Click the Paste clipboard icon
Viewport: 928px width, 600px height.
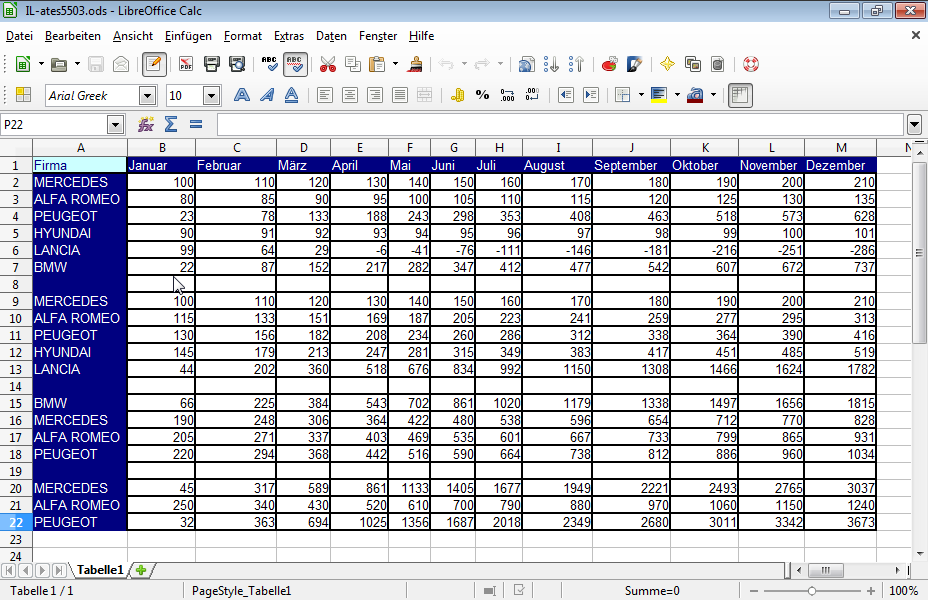[x=377, y=64]
